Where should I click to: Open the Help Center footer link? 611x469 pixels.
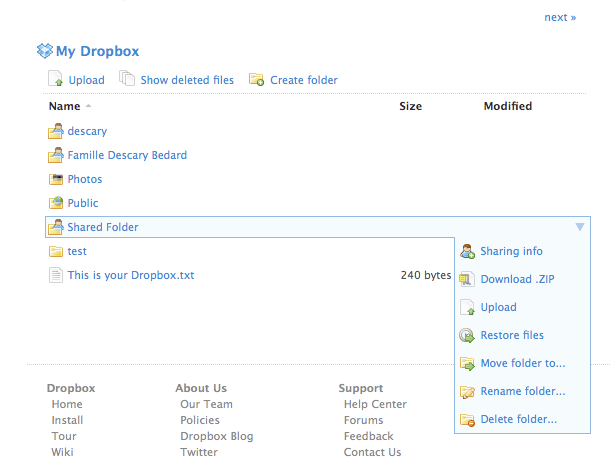(375, 404)
